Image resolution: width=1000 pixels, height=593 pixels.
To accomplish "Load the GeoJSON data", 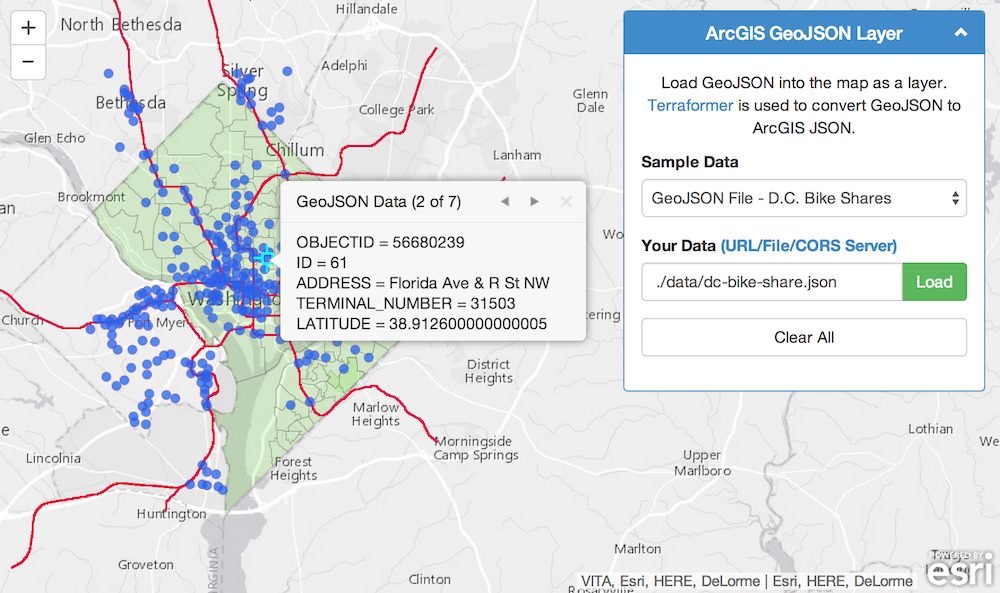I will pyautogui.click(x=934, y=282).
